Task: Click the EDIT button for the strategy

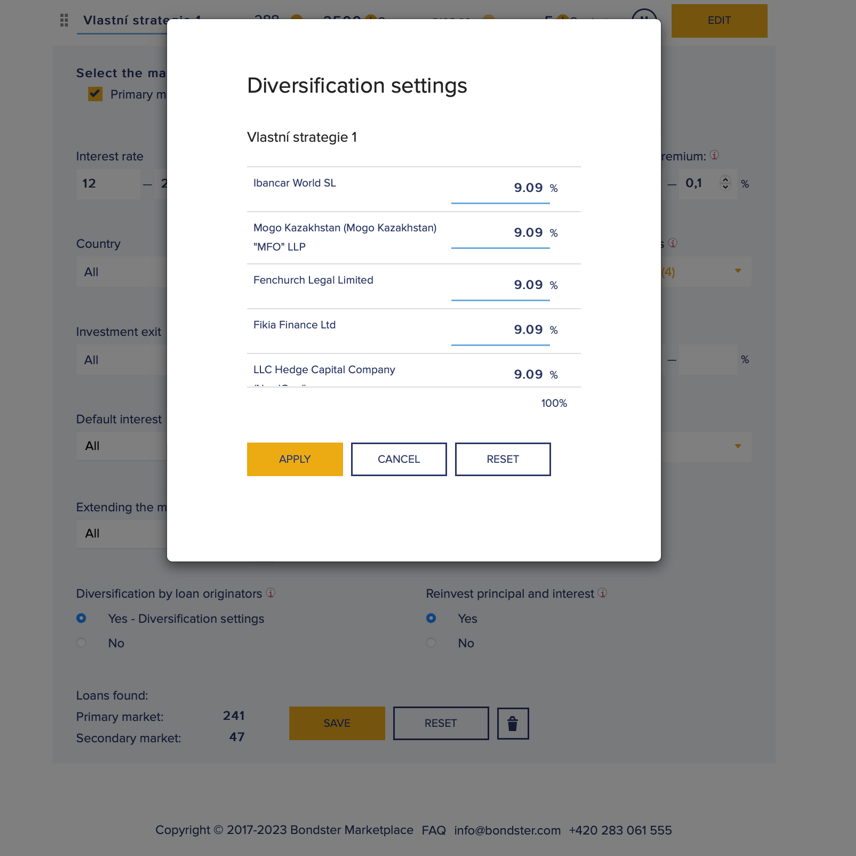Action: 719,21
